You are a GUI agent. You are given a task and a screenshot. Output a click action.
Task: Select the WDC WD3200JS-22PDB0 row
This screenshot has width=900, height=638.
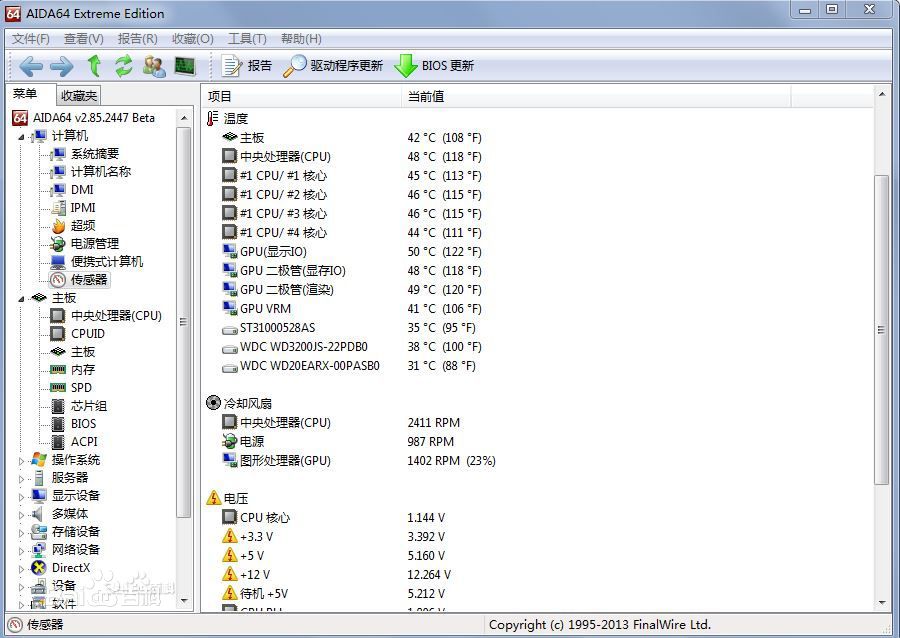tap(351, 347)
